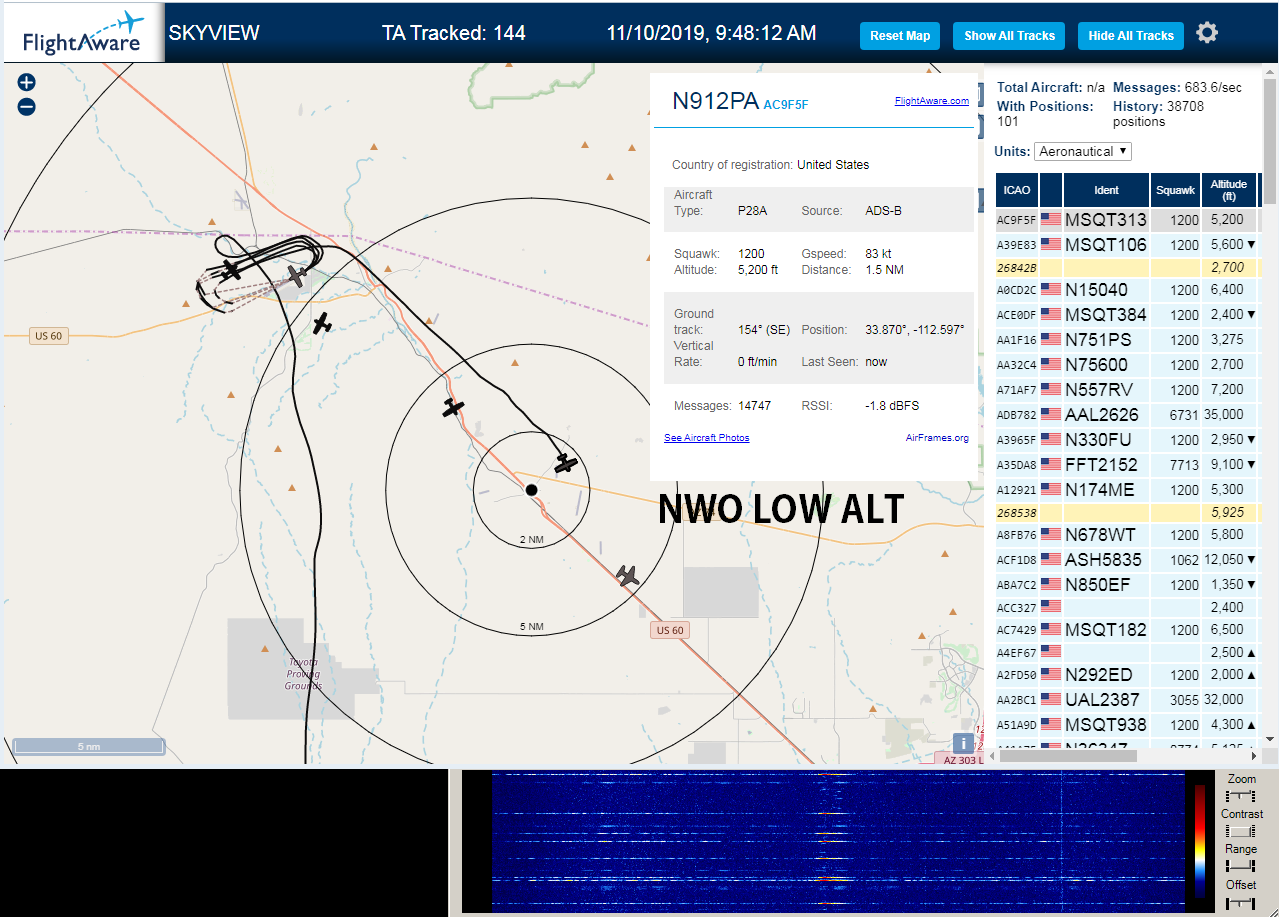Click altitude 35,000 in the AAL2626 row
Image resolution: width=1279 pixels, height=917 pixels.
(1225, 414)
